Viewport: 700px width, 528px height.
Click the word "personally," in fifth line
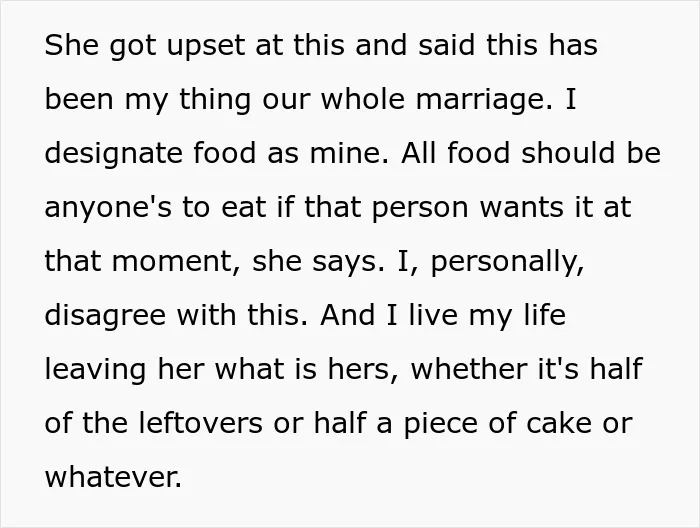(507, 263)
